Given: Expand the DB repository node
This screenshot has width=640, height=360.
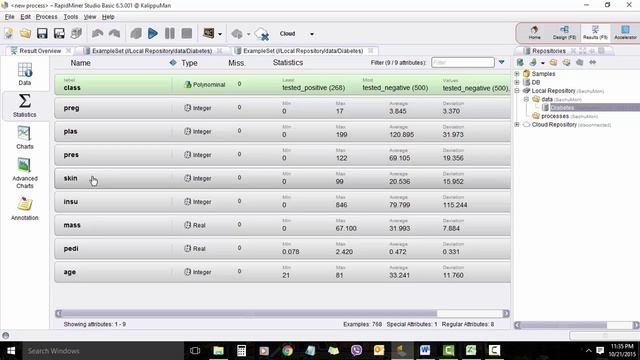Looking at the screenshot, I should pos(517,82).
